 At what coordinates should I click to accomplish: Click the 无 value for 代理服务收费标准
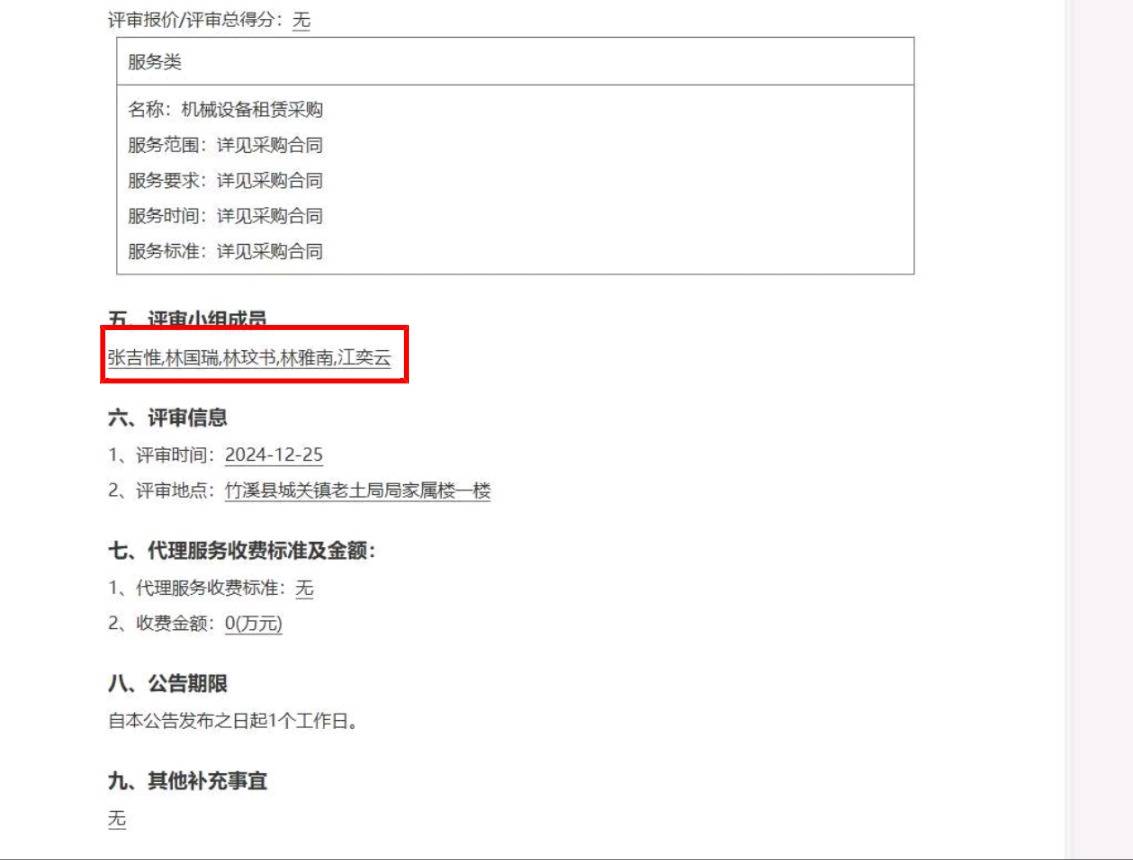[x=304, y=588]
